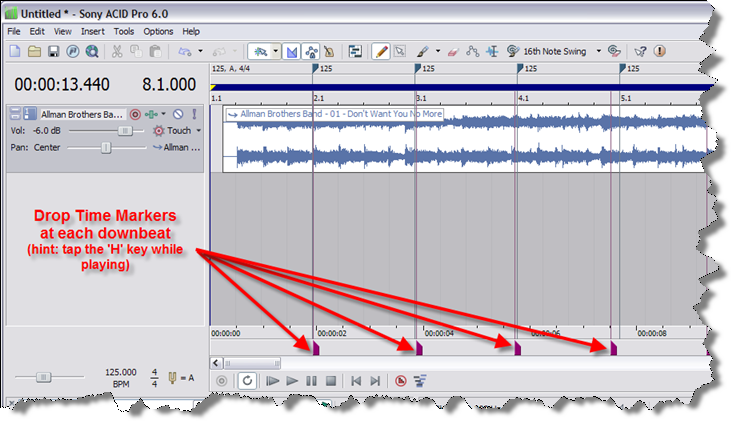Click the New project icon
Viewport: 731px width, 421px height.
pyautogui.click(x=14, y=51)
